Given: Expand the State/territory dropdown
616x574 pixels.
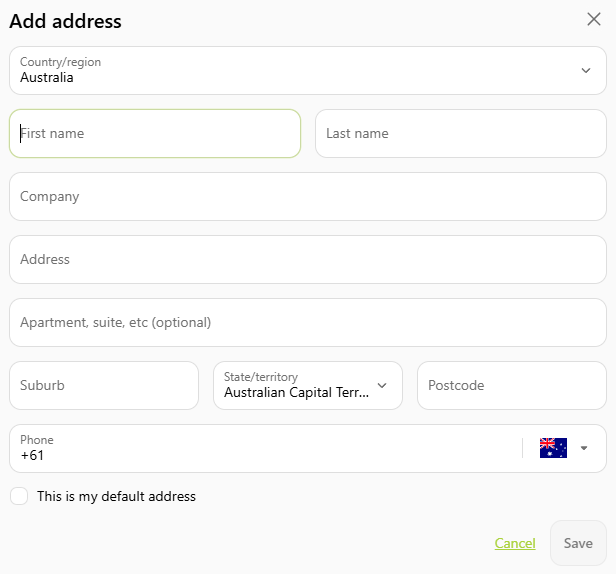Looking at the screenshot, I should pyautogui.click(x=308, y=385).
